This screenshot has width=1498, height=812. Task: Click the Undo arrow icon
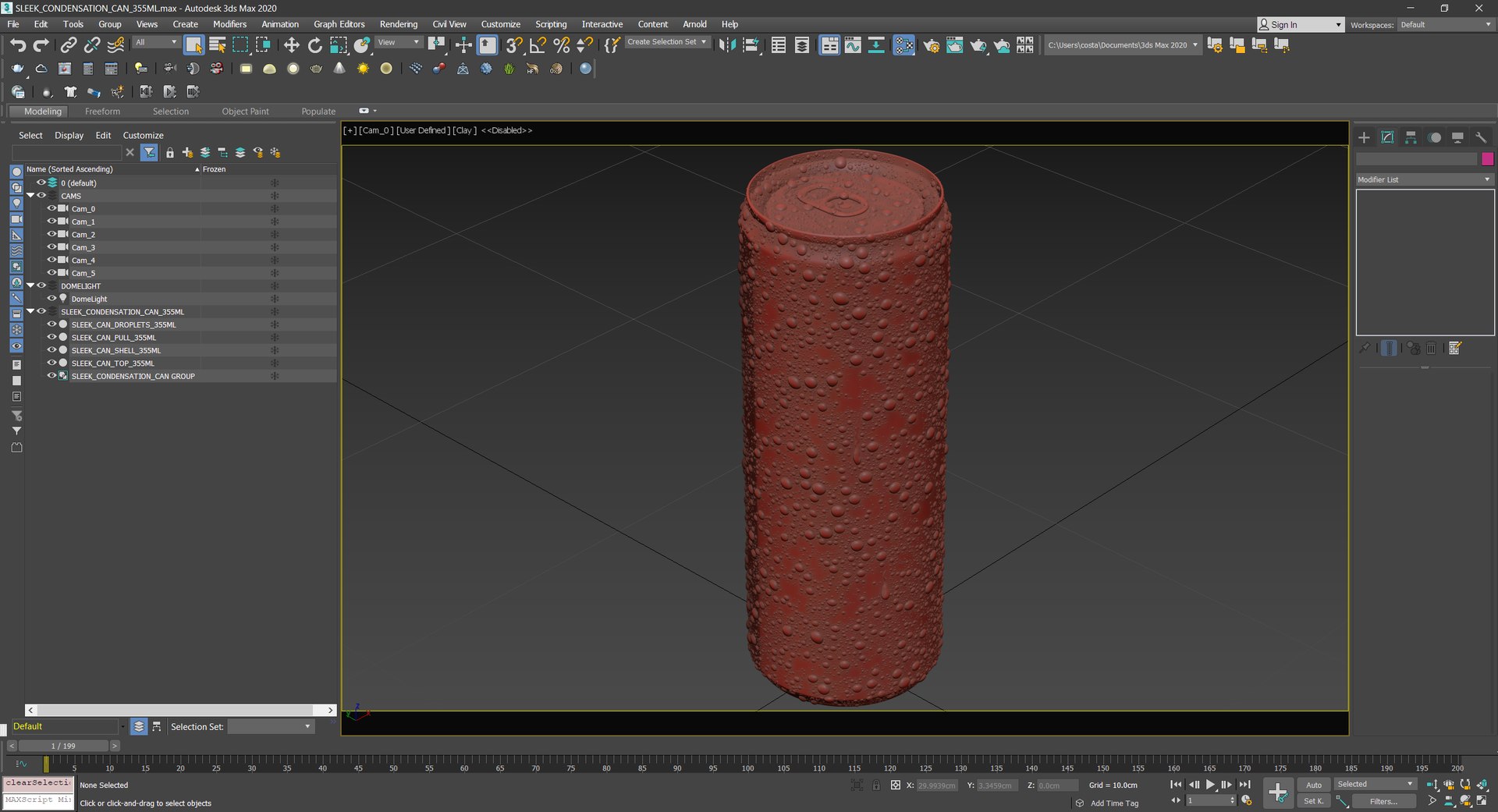pos(18,45)
